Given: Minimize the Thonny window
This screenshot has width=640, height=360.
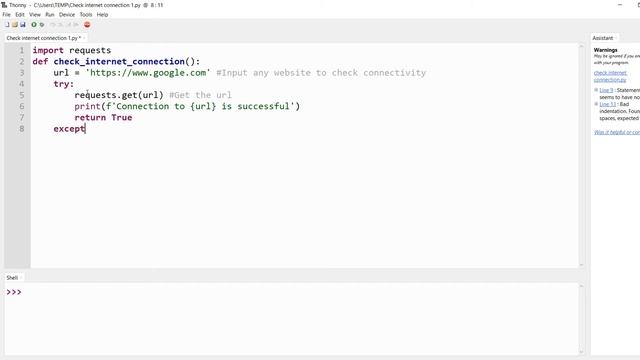Looking at the screenshot, I should tap(620, 5).
